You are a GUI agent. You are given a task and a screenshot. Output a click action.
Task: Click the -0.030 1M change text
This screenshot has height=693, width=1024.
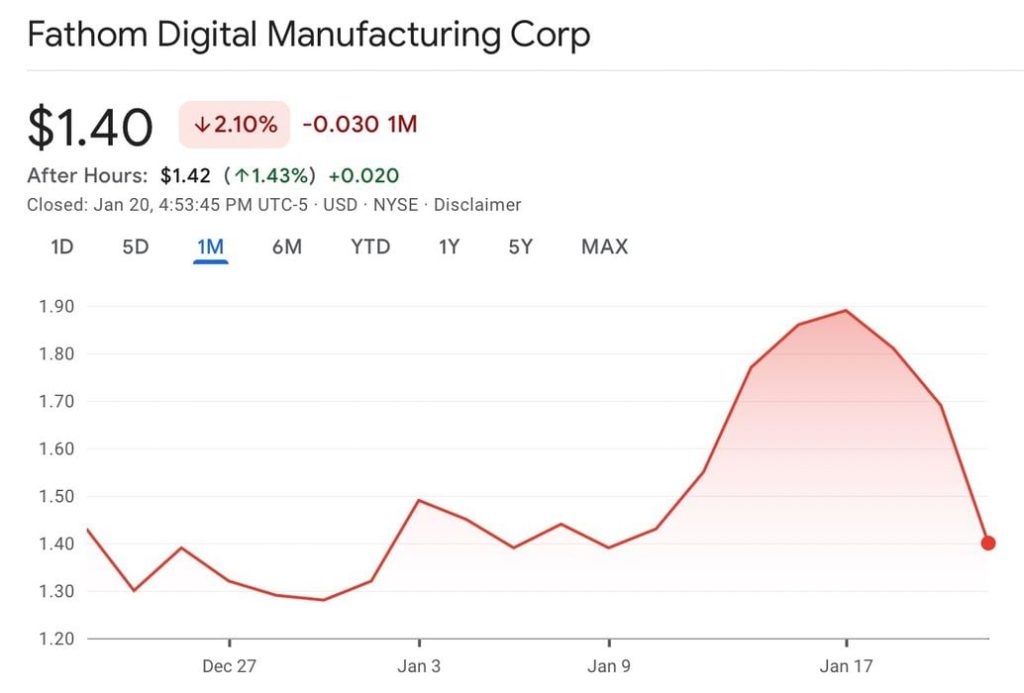coord(359,125)
